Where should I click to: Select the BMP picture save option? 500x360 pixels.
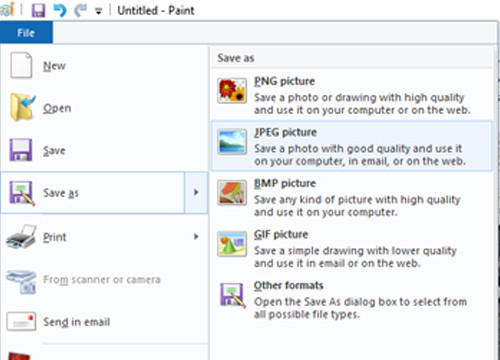[352, 197]
